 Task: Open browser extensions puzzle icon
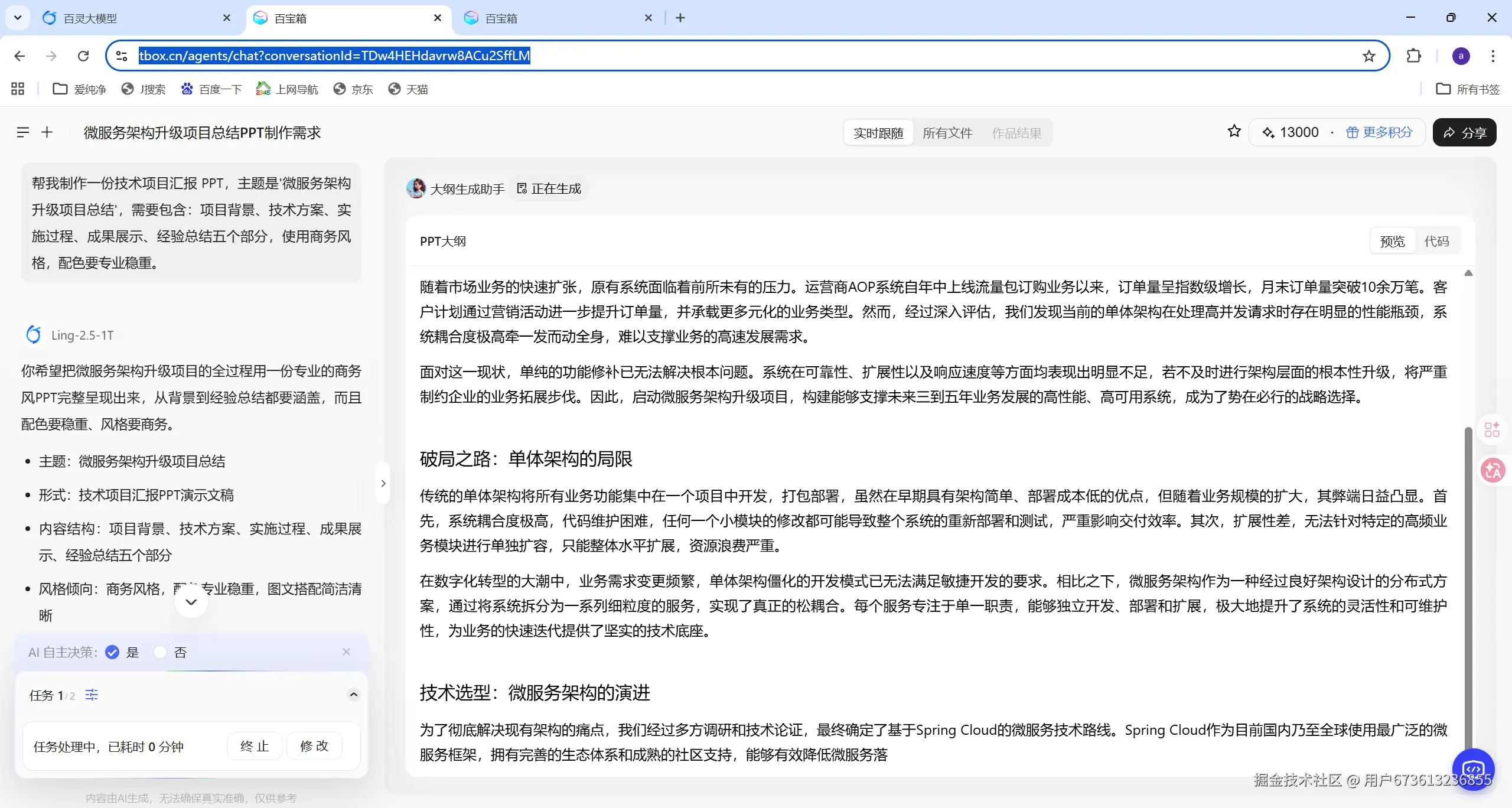(1413, 56)
